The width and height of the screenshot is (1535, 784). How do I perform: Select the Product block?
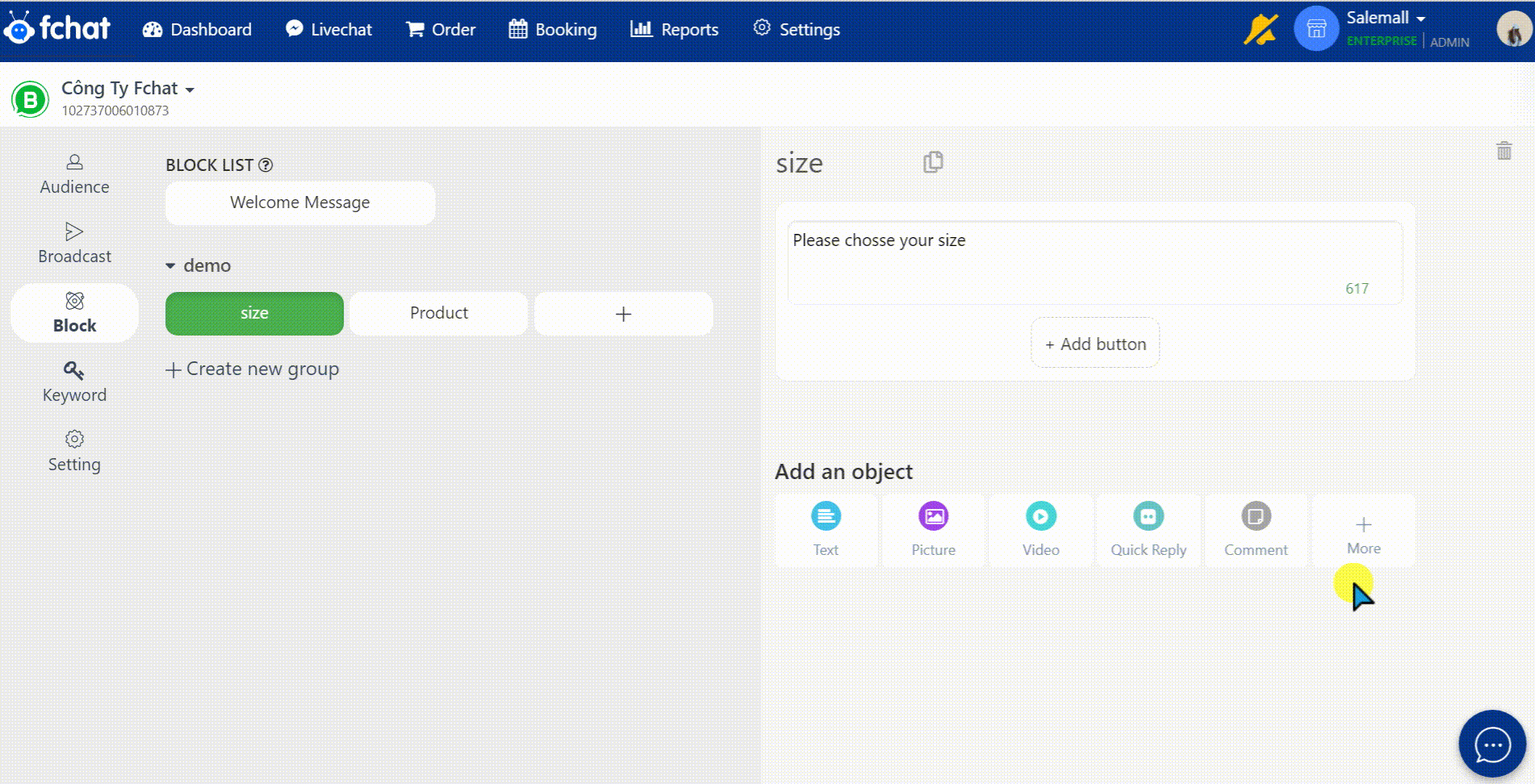pyautogui.click(x=439, y=313)
